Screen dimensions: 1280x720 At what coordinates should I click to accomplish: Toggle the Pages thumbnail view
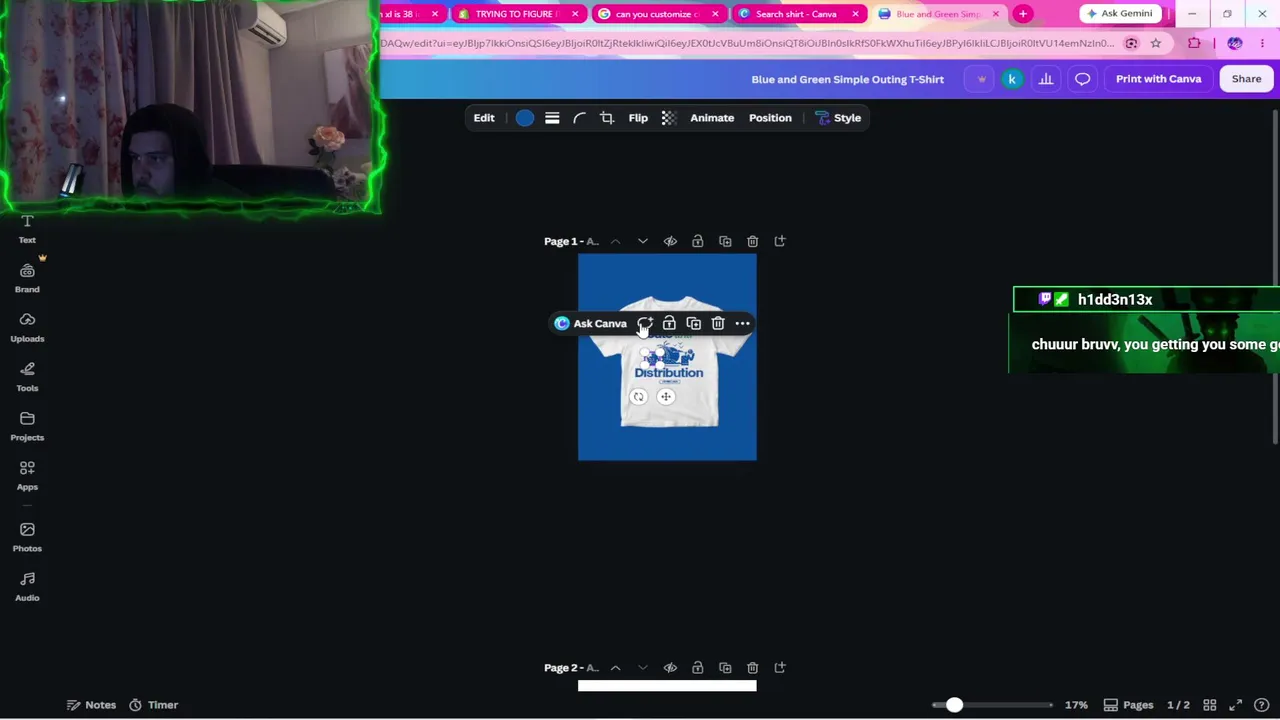(1128, 705)
